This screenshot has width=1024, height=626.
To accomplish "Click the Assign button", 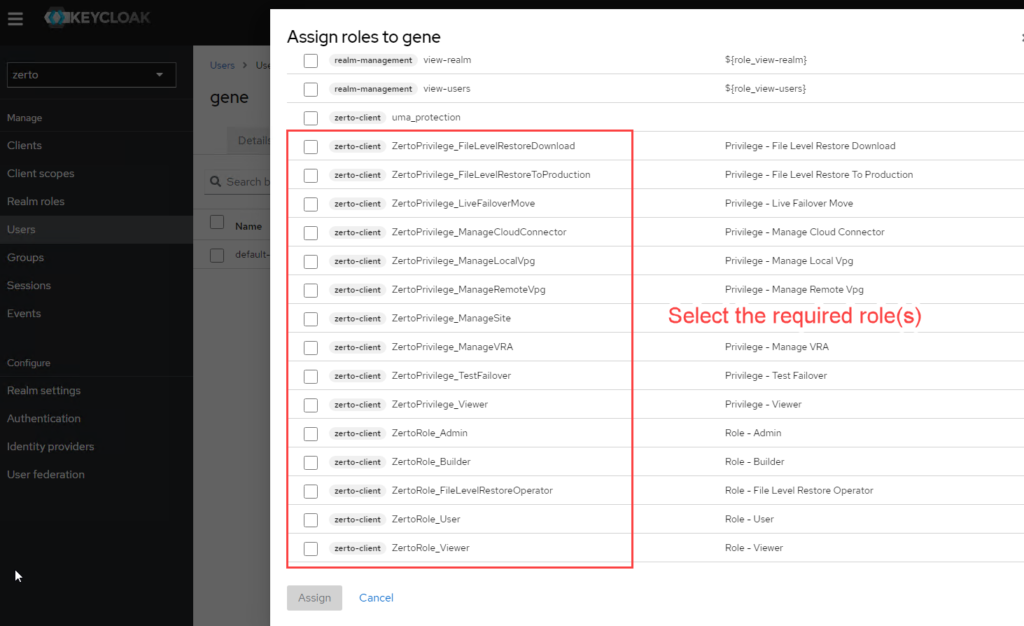I will [x=314, y=597].
